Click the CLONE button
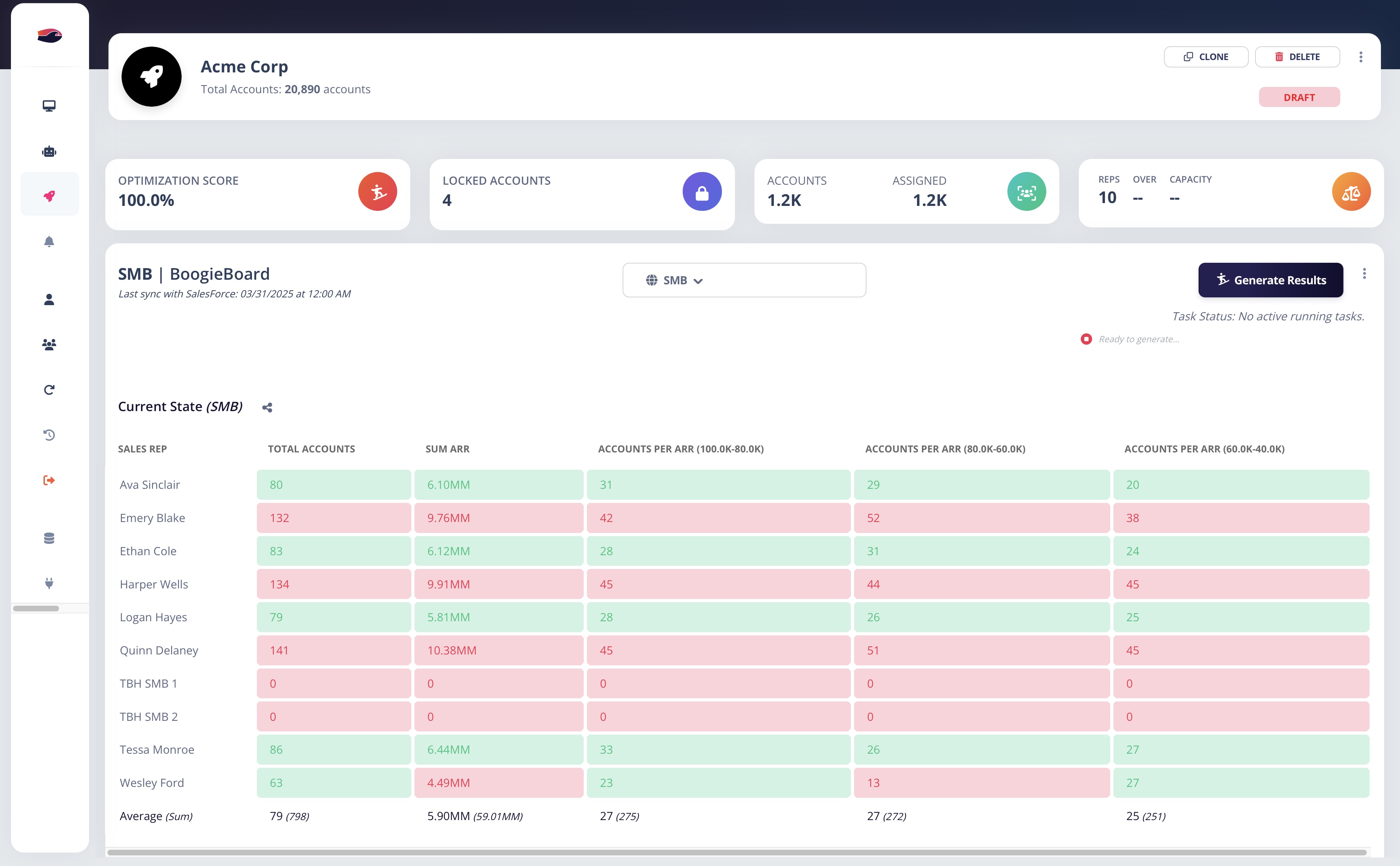This screenshot has width=1400, height=866. (1206, 57)
